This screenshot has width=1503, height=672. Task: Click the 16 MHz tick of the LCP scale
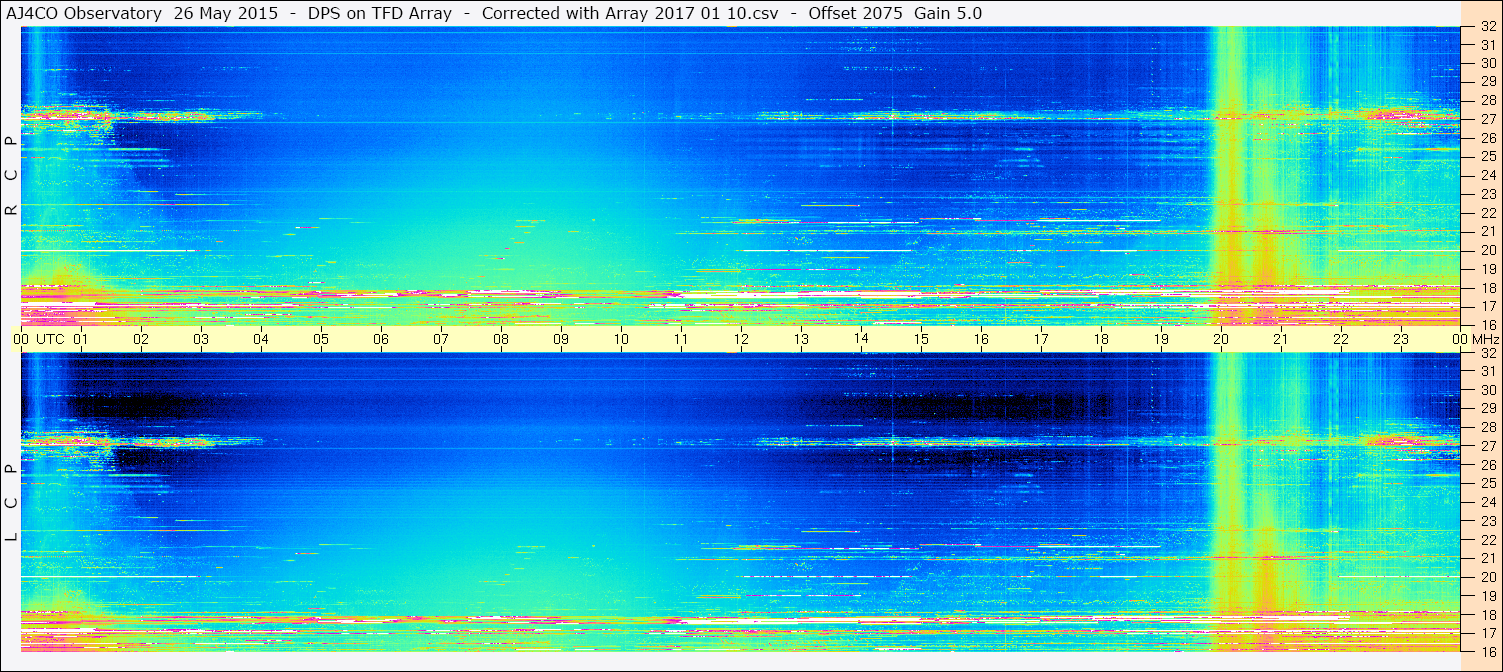tap(1488, 651)
